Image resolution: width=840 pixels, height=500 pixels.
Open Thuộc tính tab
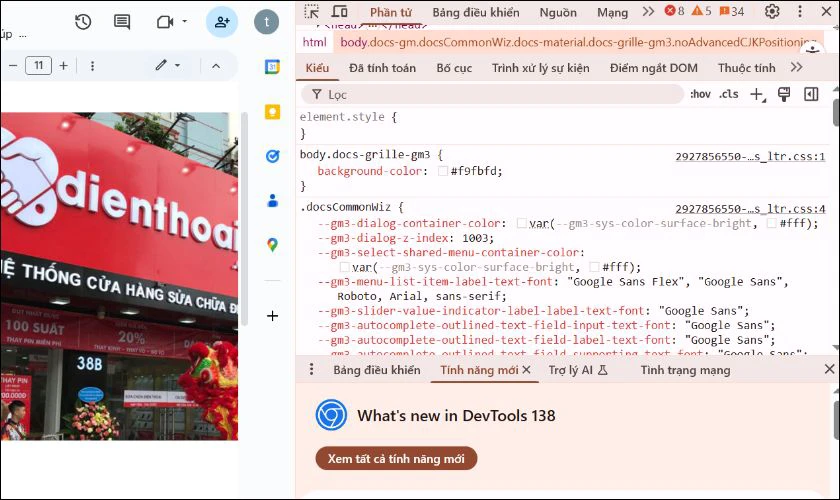[x=746, y=68]
